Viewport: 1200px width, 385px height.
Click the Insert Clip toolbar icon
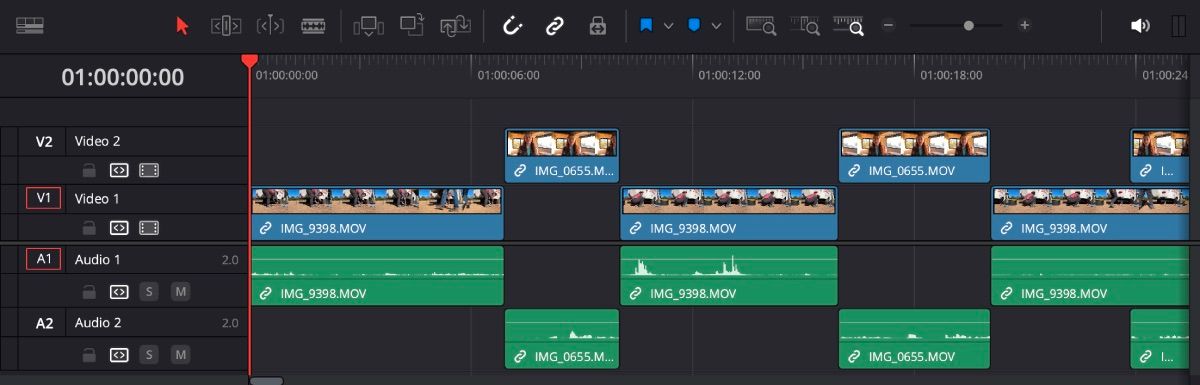[x=369, y=26]
